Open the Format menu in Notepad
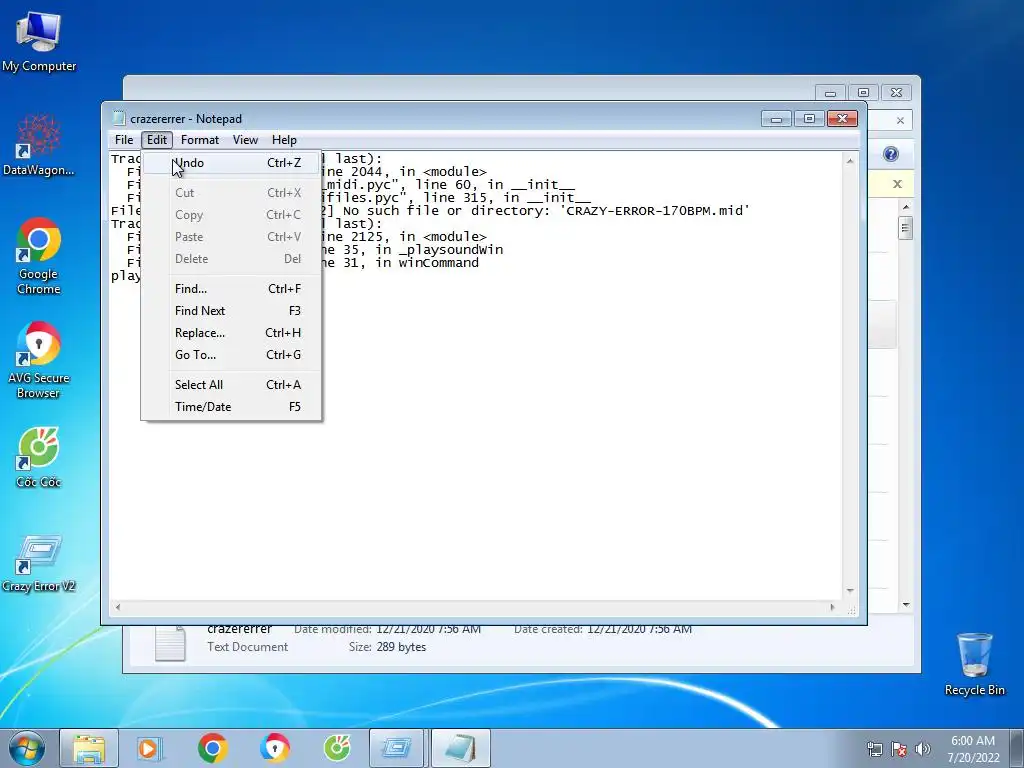This screenshot has width=1024, height=768. tap(200, 140)
